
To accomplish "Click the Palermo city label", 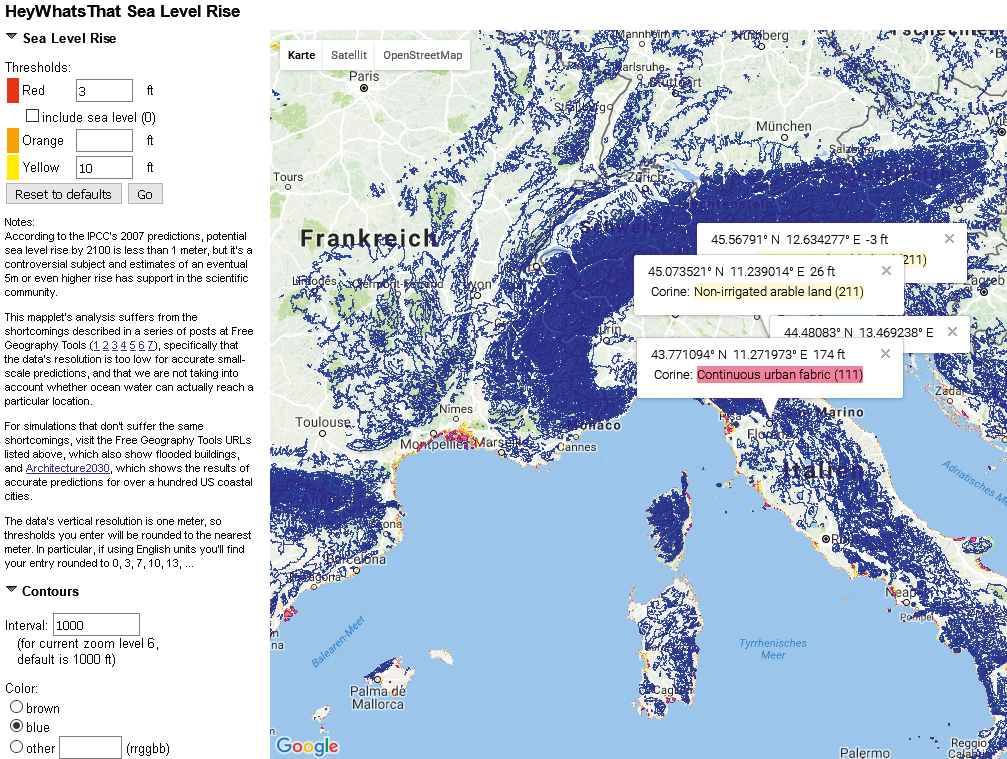I will [864, 752].
